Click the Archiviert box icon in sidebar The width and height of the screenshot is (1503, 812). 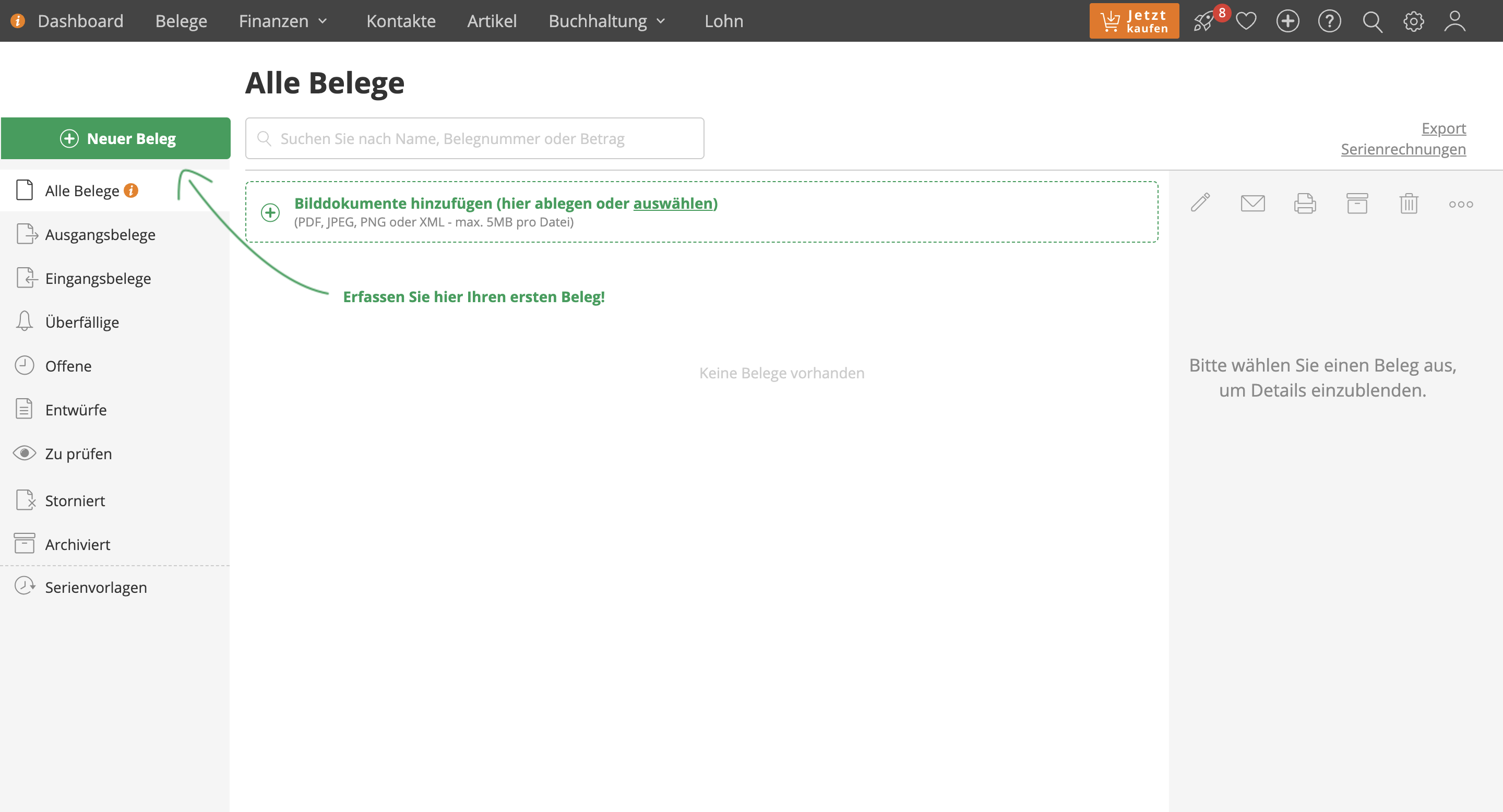(x=24, y=543)
